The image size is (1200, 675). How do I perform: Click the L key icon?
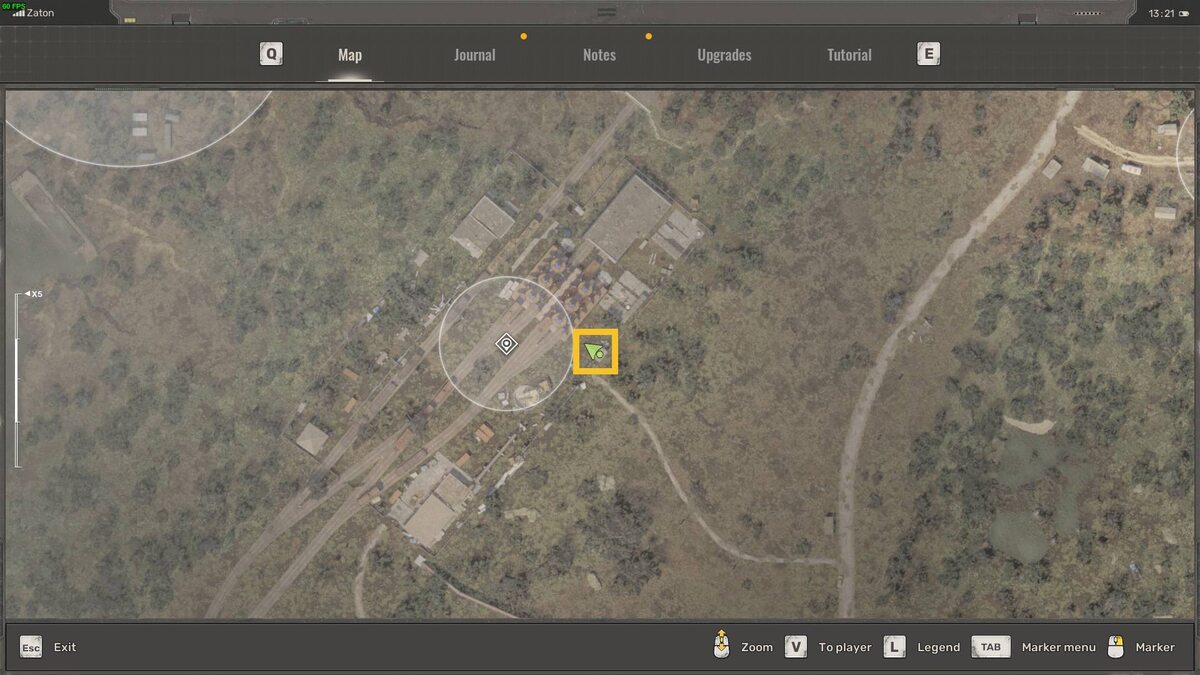(894, 647)
